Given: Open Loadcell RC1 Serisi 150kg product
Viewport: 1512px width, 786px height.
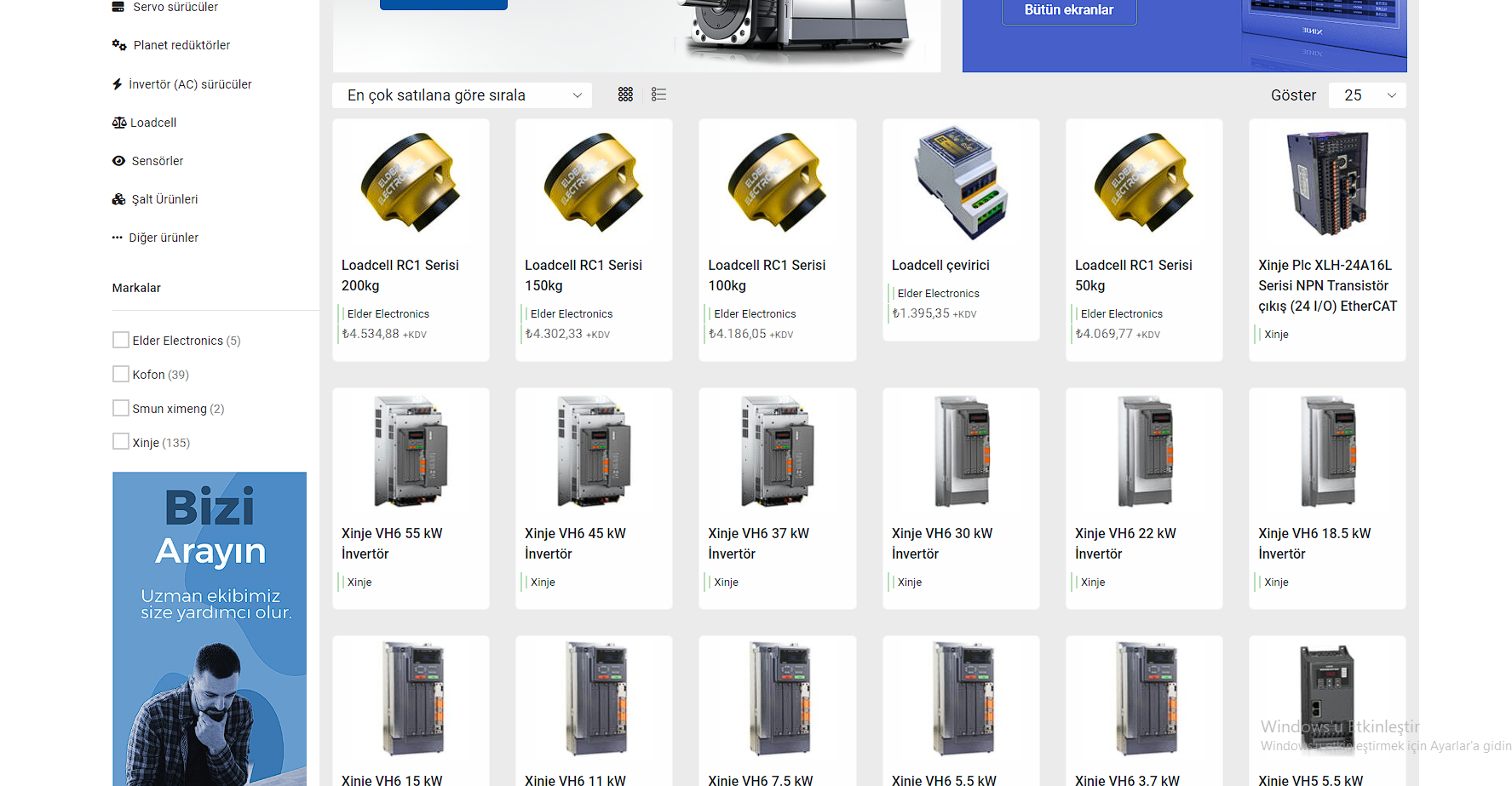Looking at the screenshot, I should pyautogui.click(x=584, y=276).
